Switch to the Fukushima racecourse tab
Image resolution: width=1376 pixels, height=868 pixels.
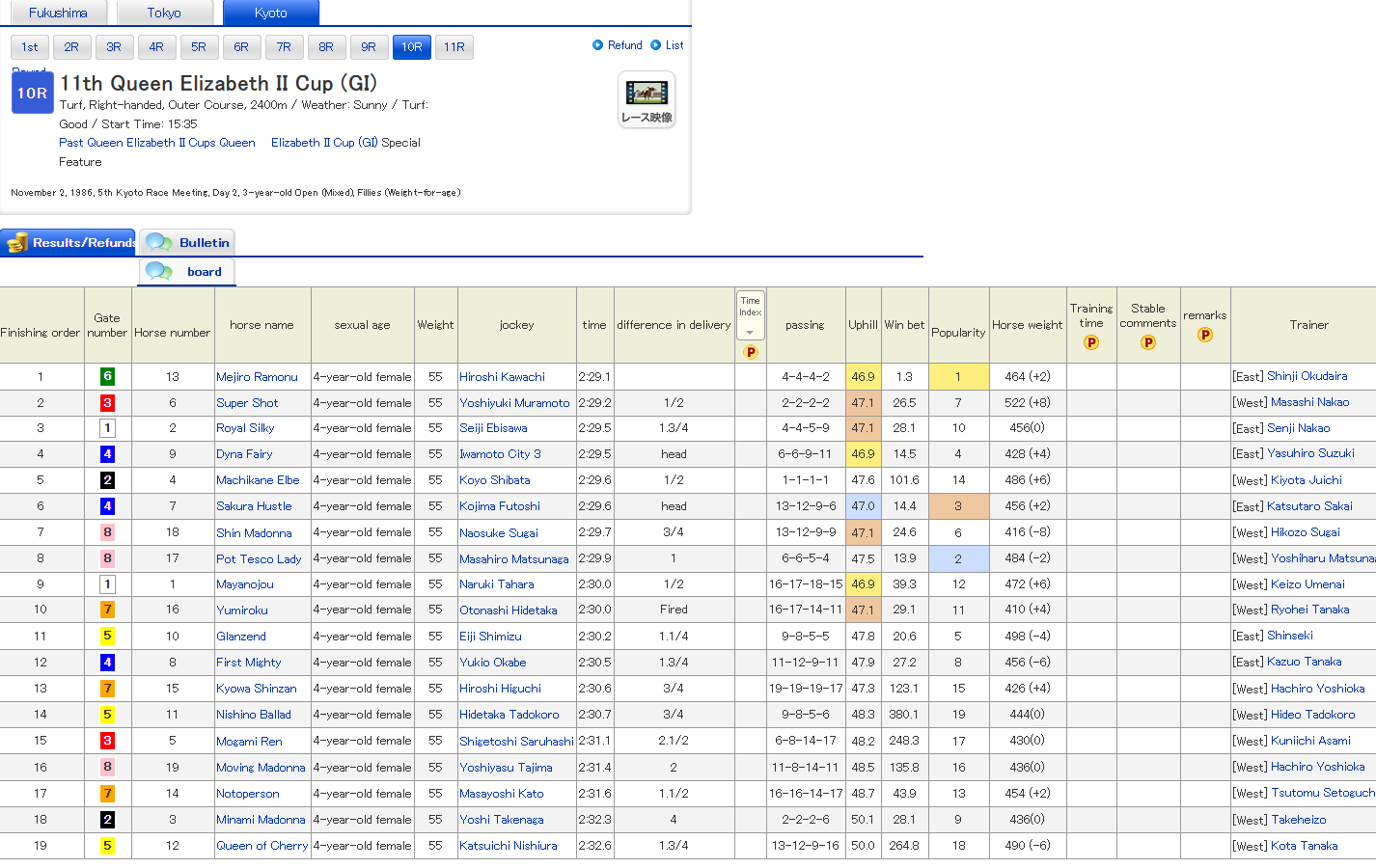point(58,13)
